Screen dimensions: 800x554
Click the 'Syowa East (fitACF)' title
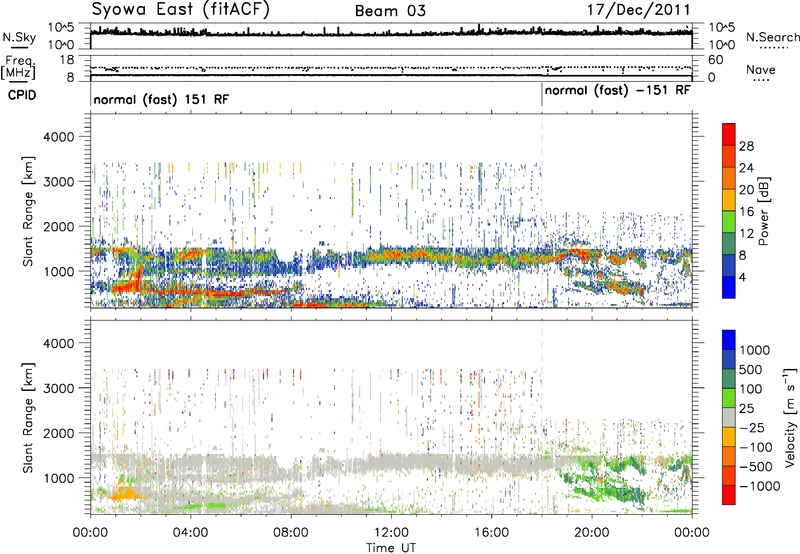[181, 10]
